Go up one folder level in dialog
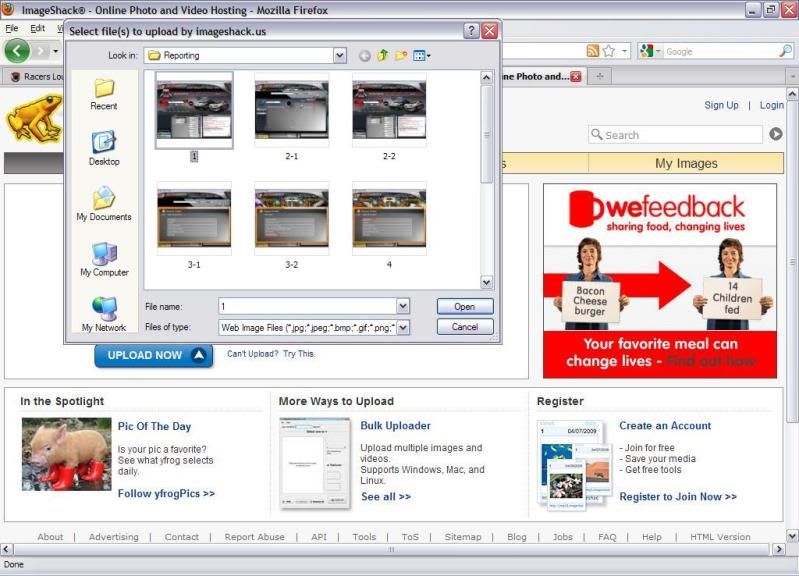 (x=383, y=56)
